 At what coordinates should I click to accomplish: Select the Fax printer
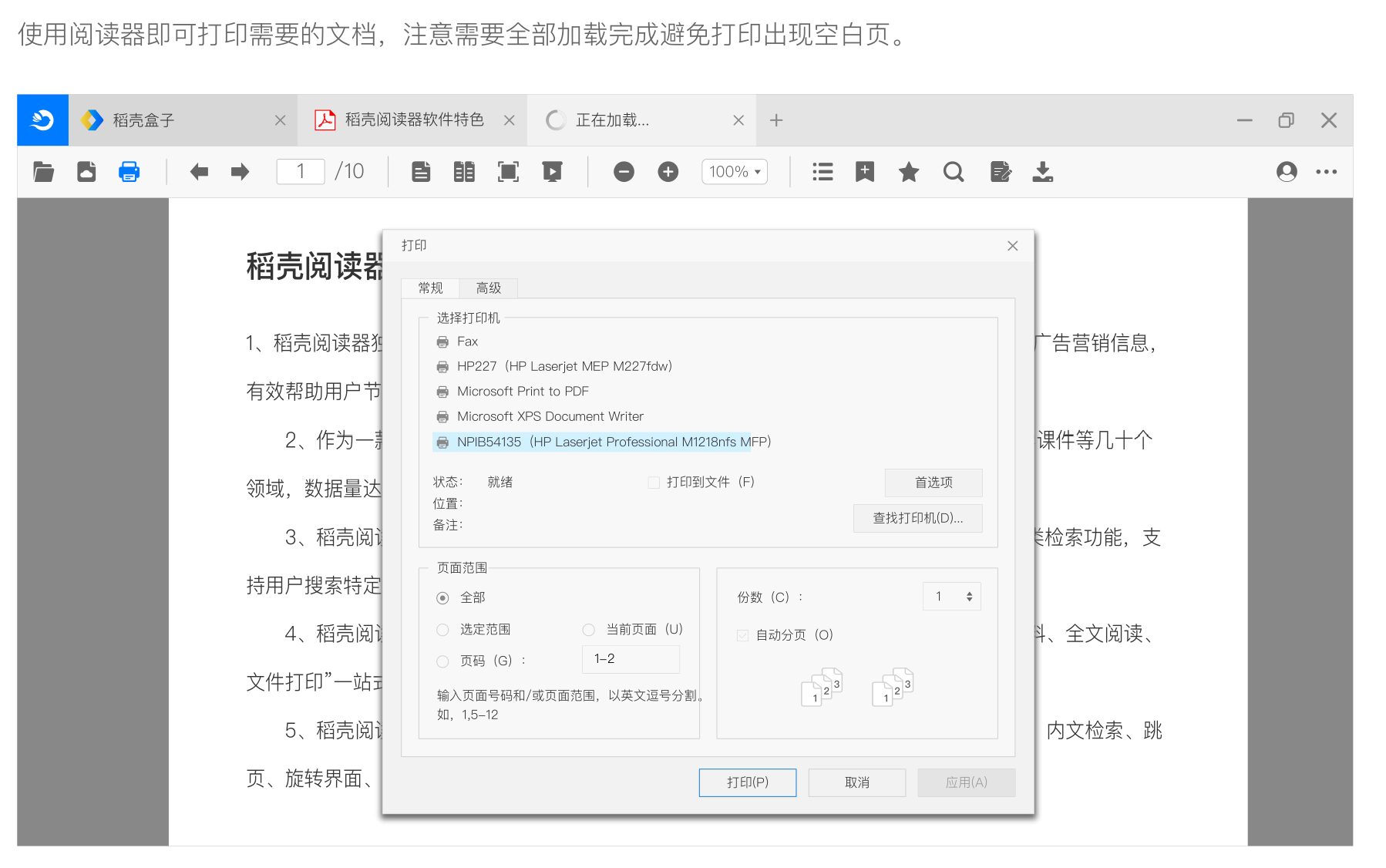click(x=457, y=341)
